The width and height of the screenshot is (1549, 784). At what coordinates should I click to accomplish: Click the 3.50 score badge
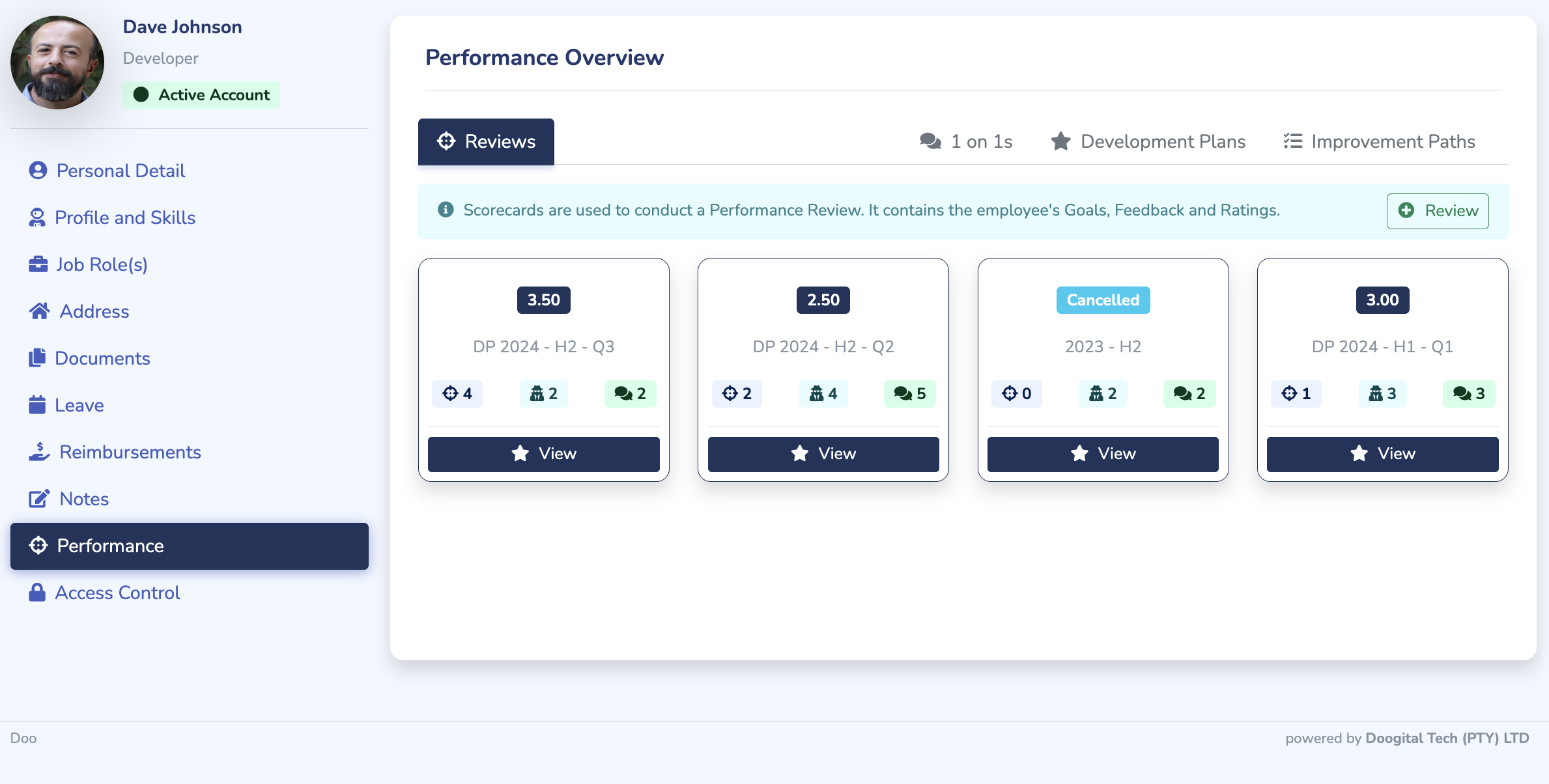tap(544, 300)
